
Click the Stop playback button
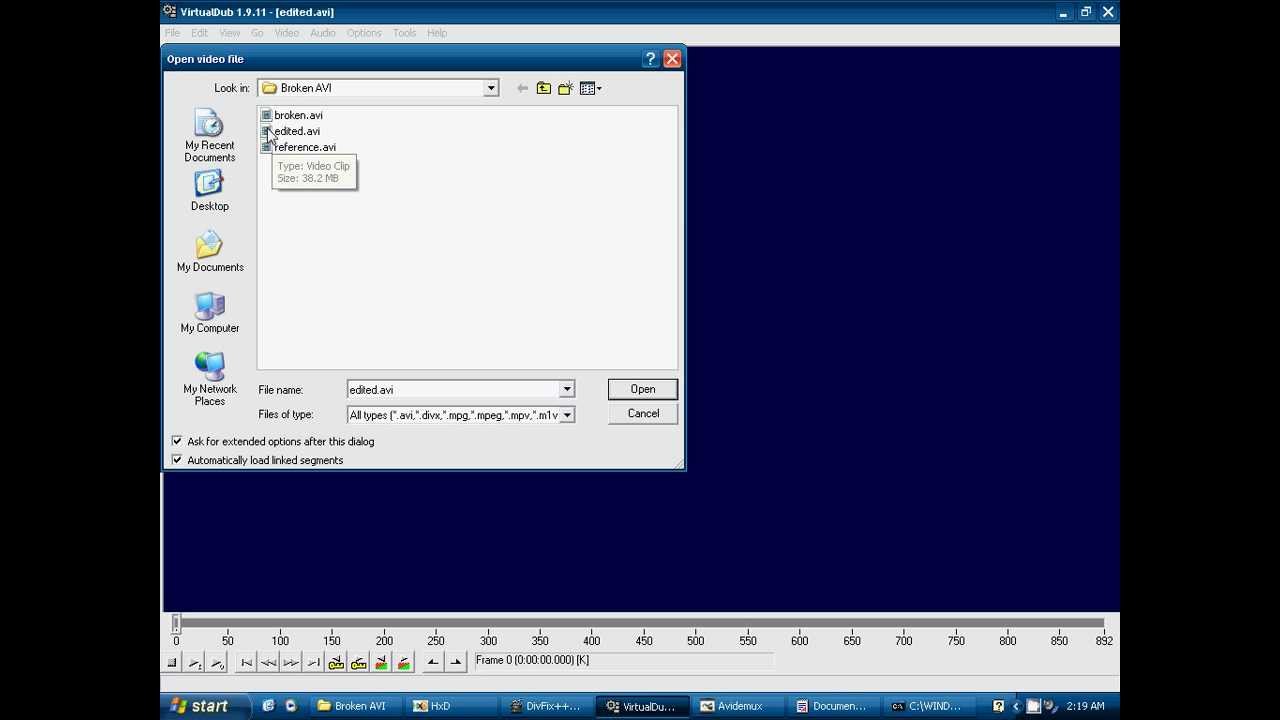[x=172, y=662]
